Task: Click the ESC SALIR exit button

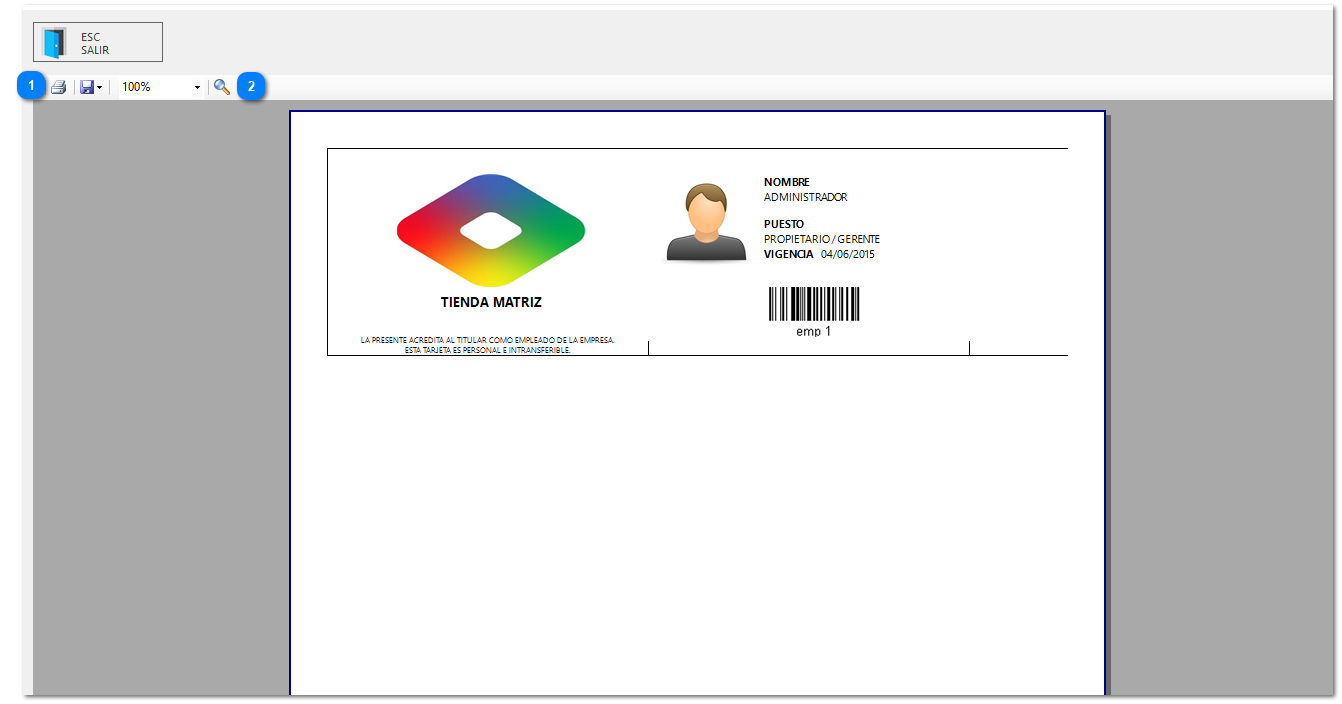Action: [98, 43]
